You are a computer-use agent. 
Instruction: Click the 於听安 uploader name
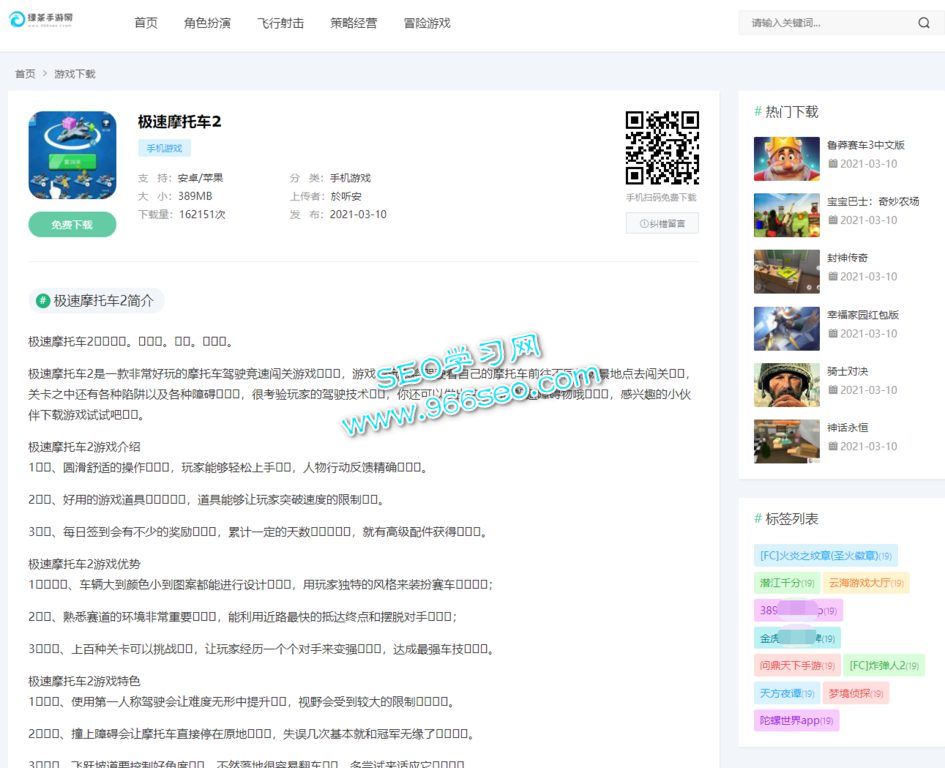coord(346,196)
